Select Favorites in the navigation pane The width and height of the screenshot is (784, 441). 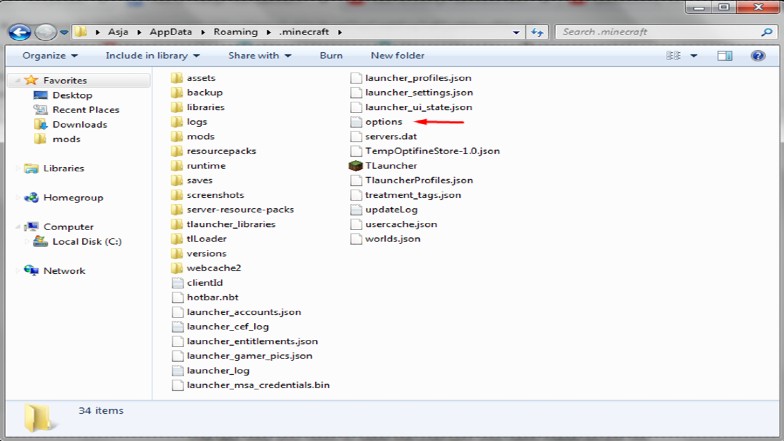[64, 80]
